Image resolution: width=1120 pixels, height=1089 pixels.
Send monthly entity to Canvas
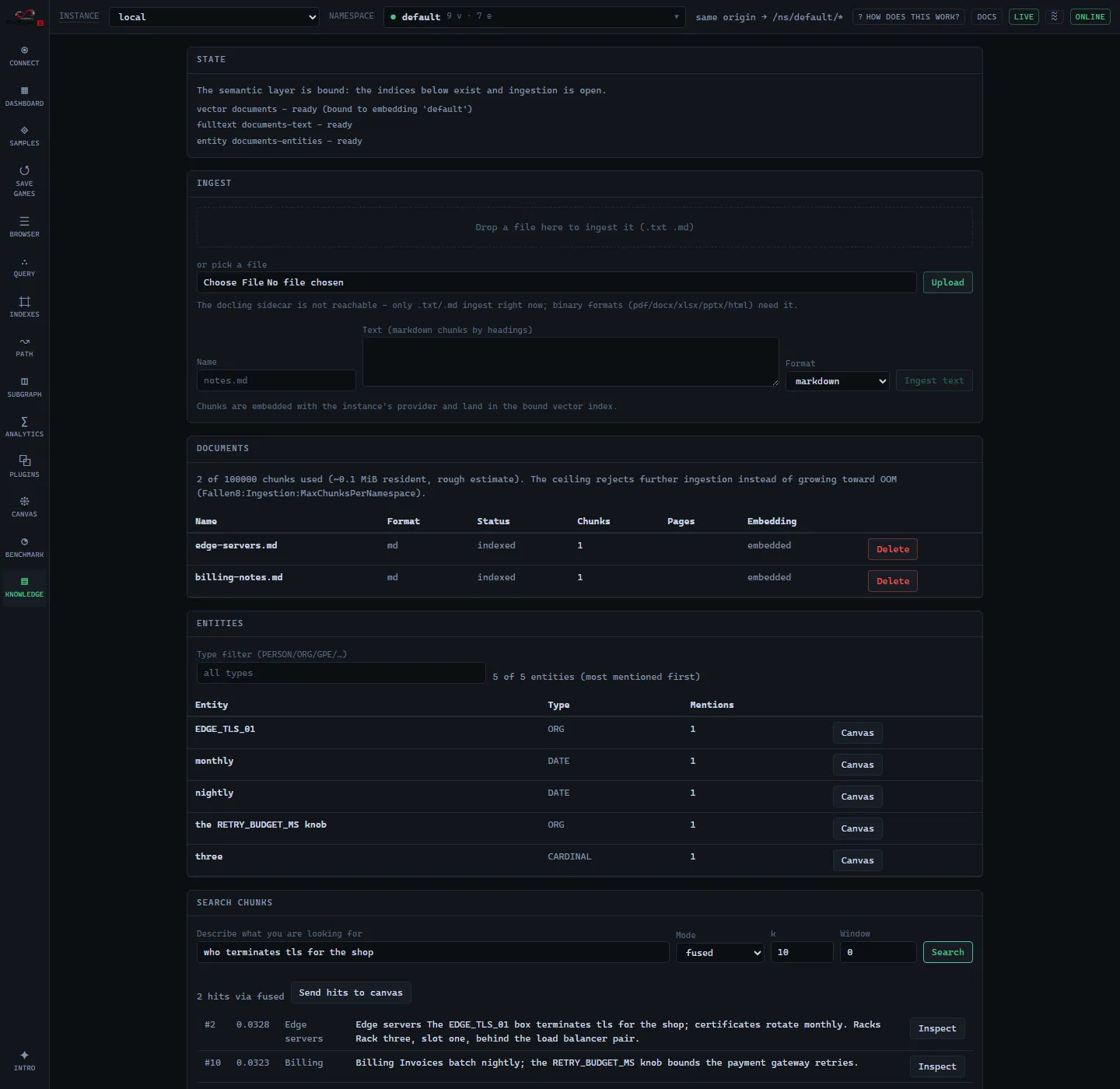857,765
